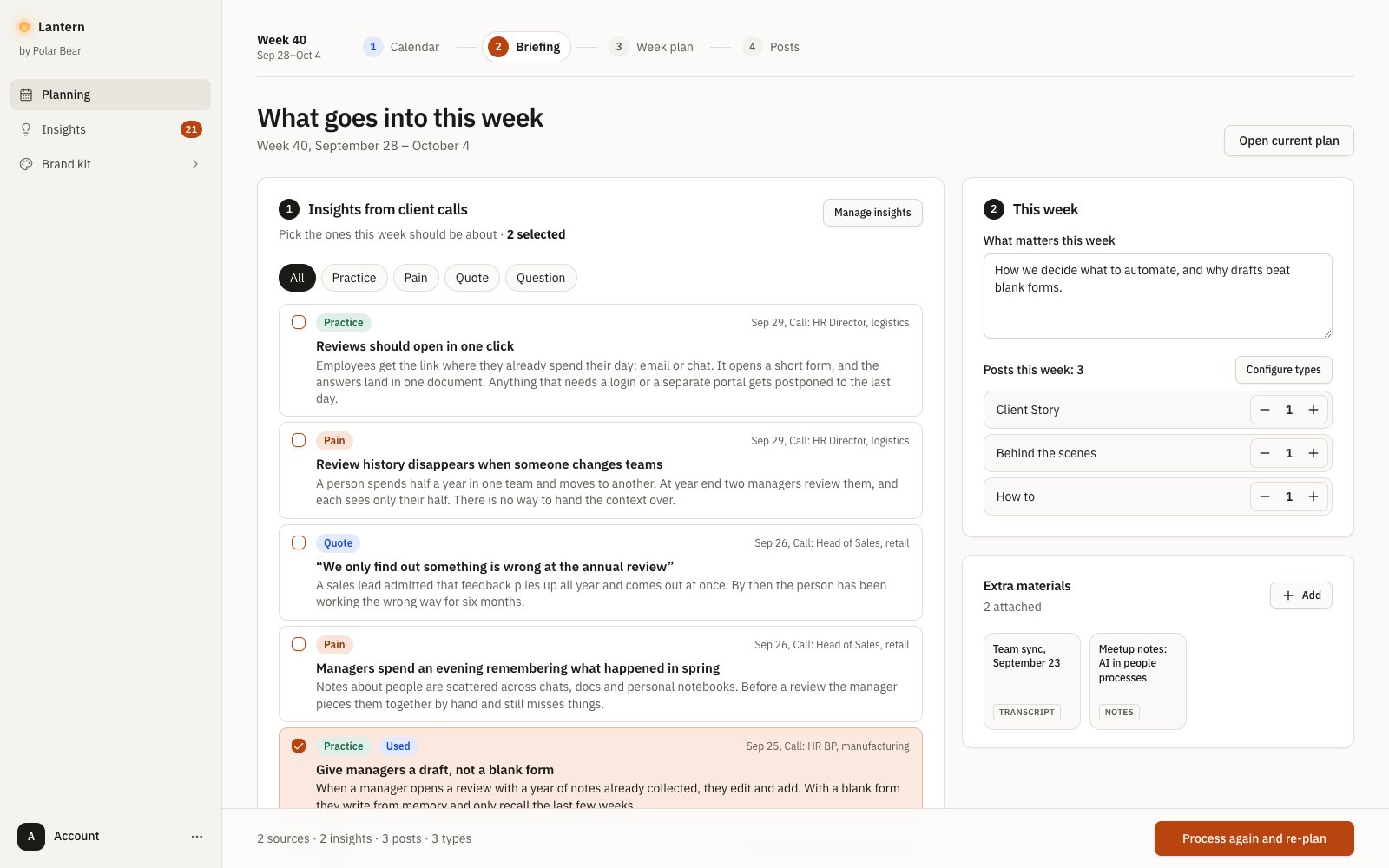Screen dimensions: 1389x868
Task: Uncheck 'Give managers a draft' insight
Action: [x=299, y=746]
